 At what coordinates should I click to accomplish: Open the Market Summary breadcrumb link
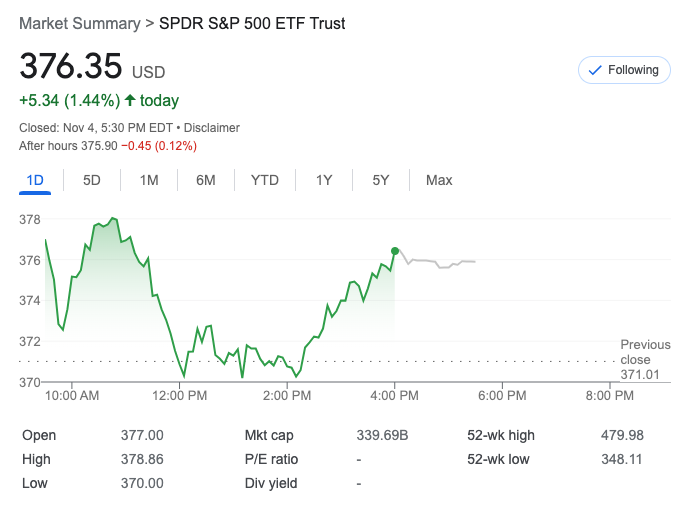[79, 23]
